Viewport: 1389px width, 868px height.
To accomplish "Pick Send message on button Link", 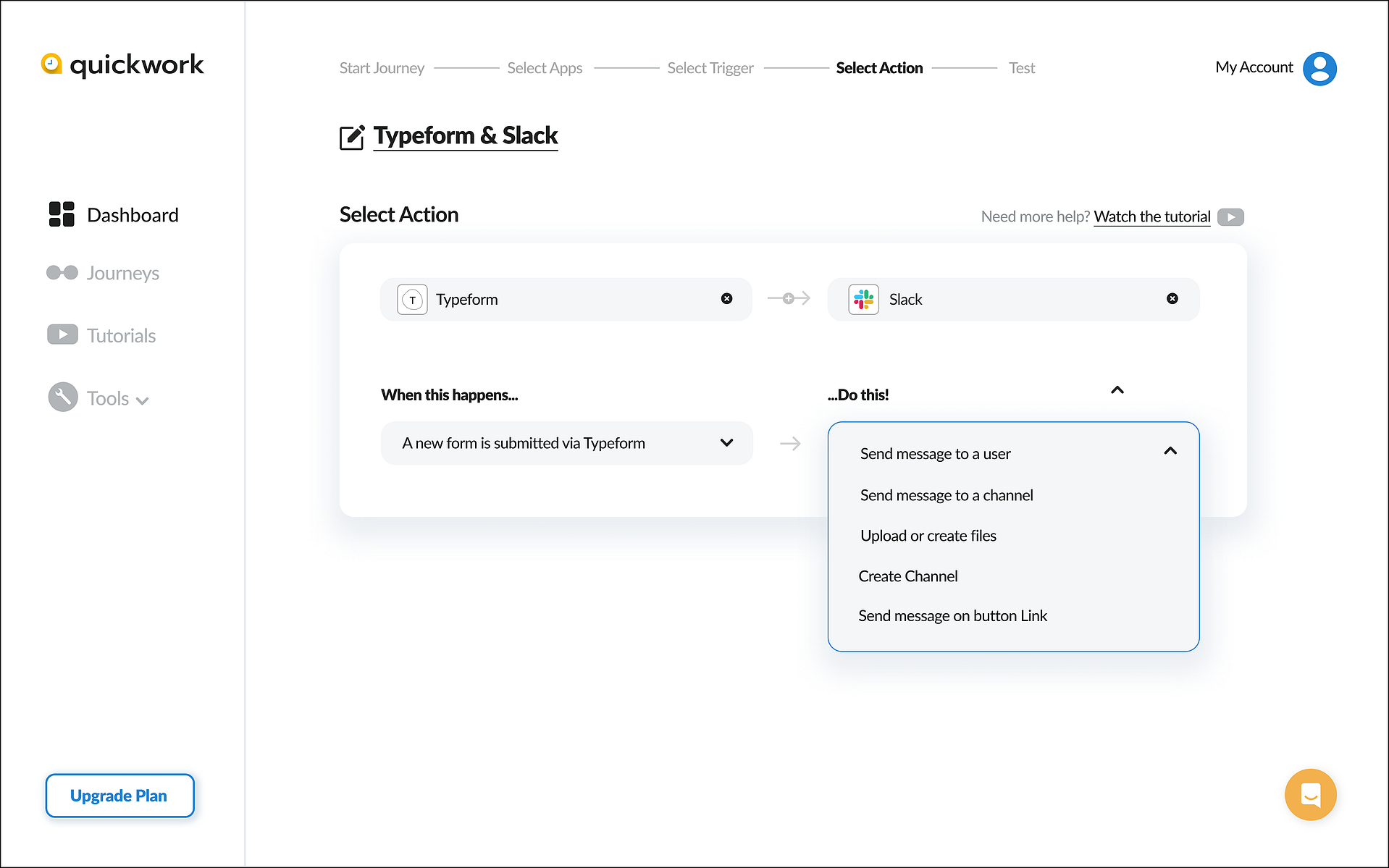I will (952, 616).
